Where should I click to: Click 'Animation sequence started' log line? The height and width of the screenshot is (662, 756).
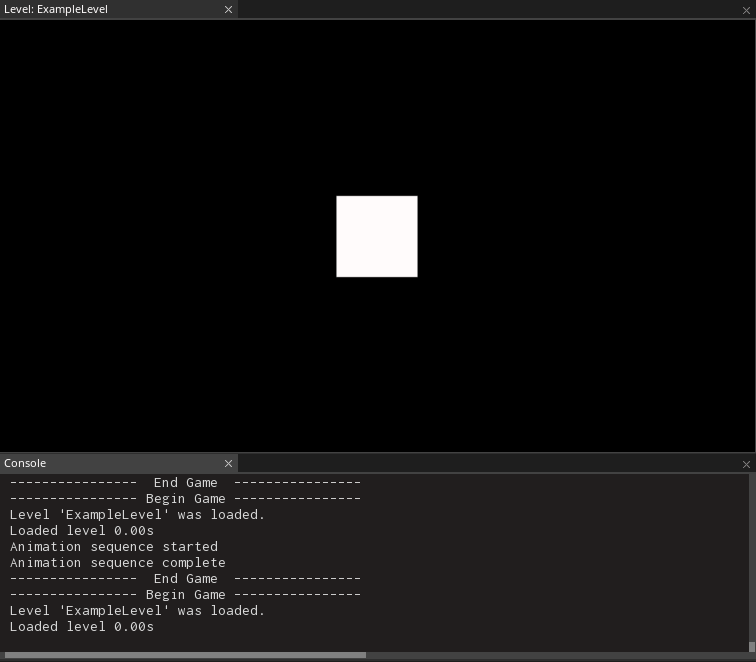click(x=114, y=547)
